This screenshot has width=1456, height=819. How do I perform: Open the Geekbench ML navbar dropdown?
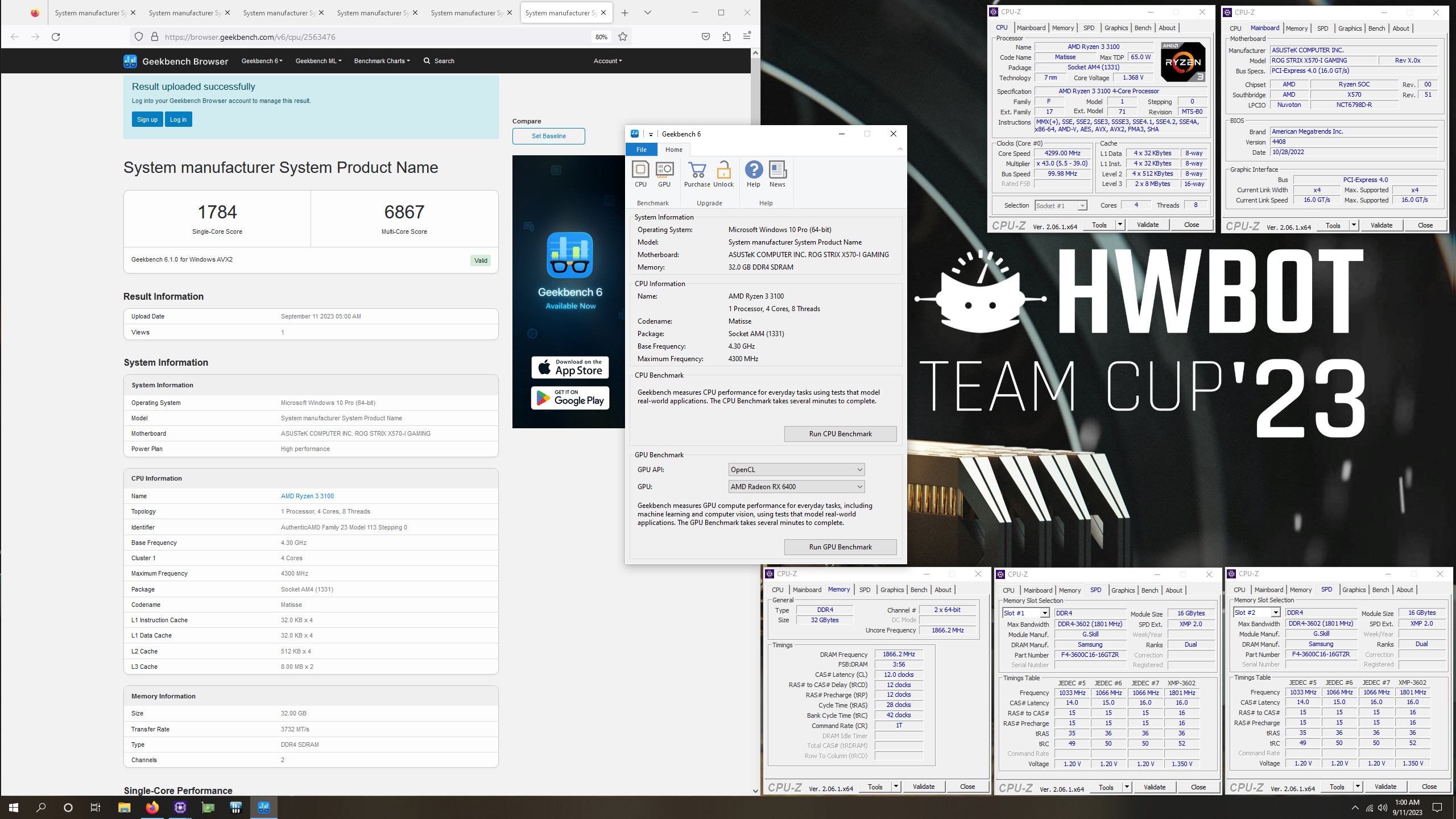[x=318, y=61]
